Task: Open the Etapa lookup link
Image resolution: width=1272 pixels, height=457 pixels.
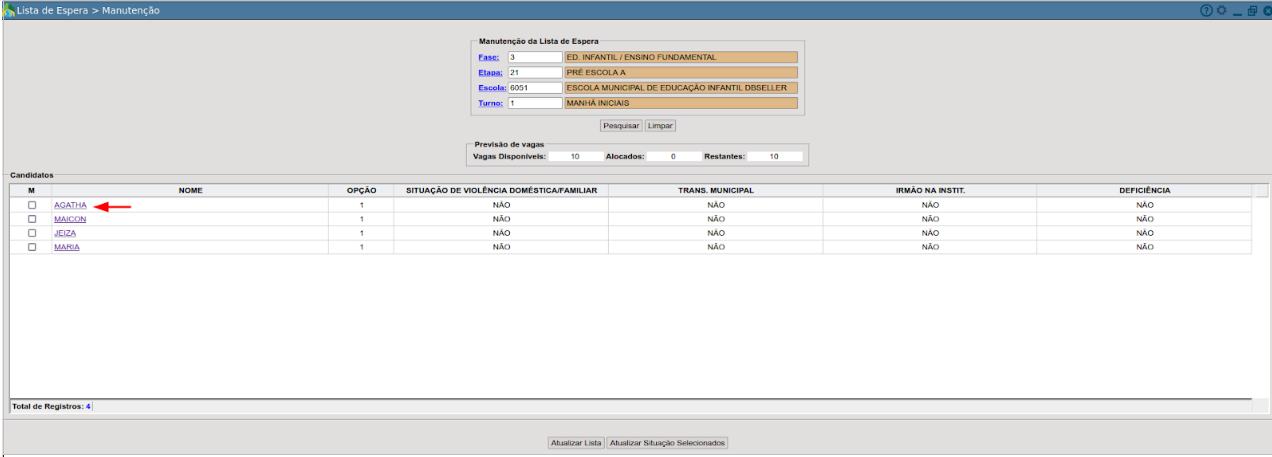Action: tap(489, 73)
